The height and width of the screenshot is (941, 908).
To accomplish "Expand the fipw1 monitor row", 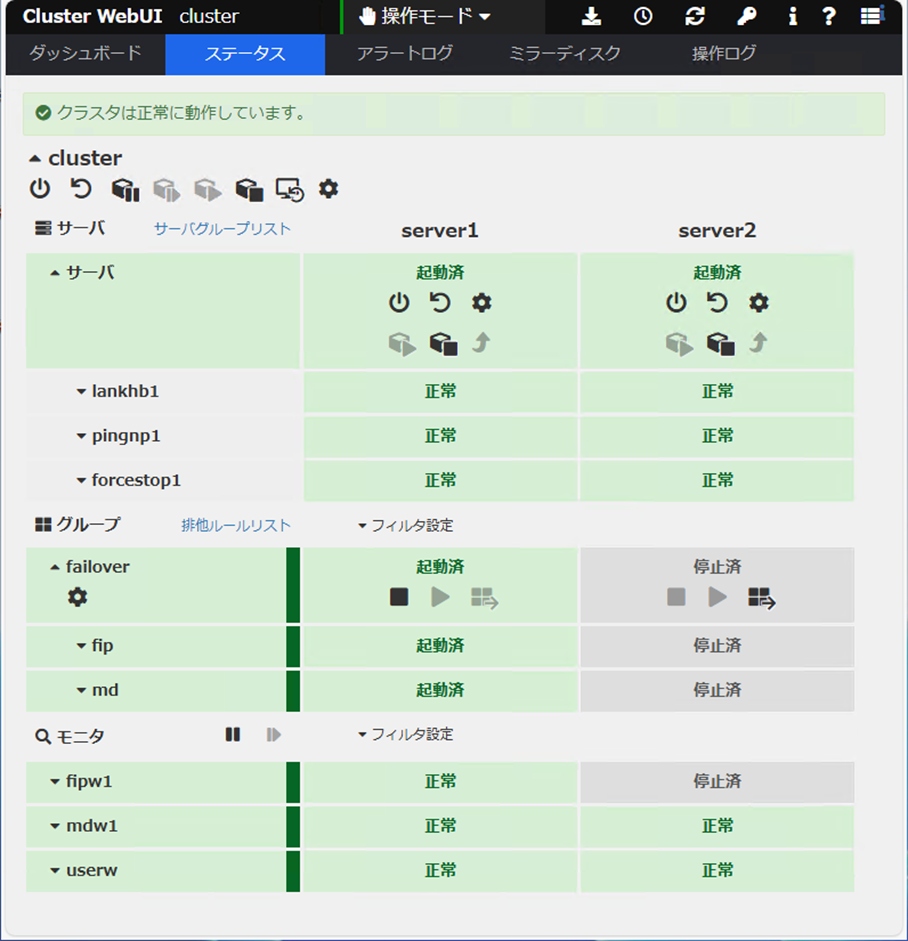I will pos(56,782).
